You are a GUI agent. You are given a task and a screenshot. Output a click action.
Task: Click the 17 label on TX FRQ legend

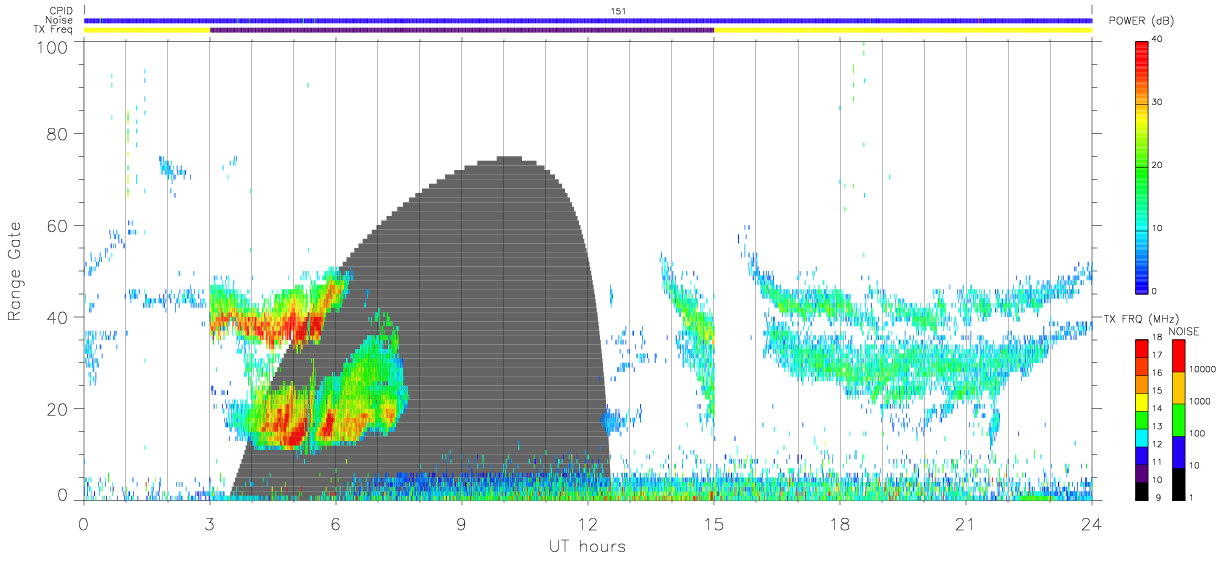1157,354
